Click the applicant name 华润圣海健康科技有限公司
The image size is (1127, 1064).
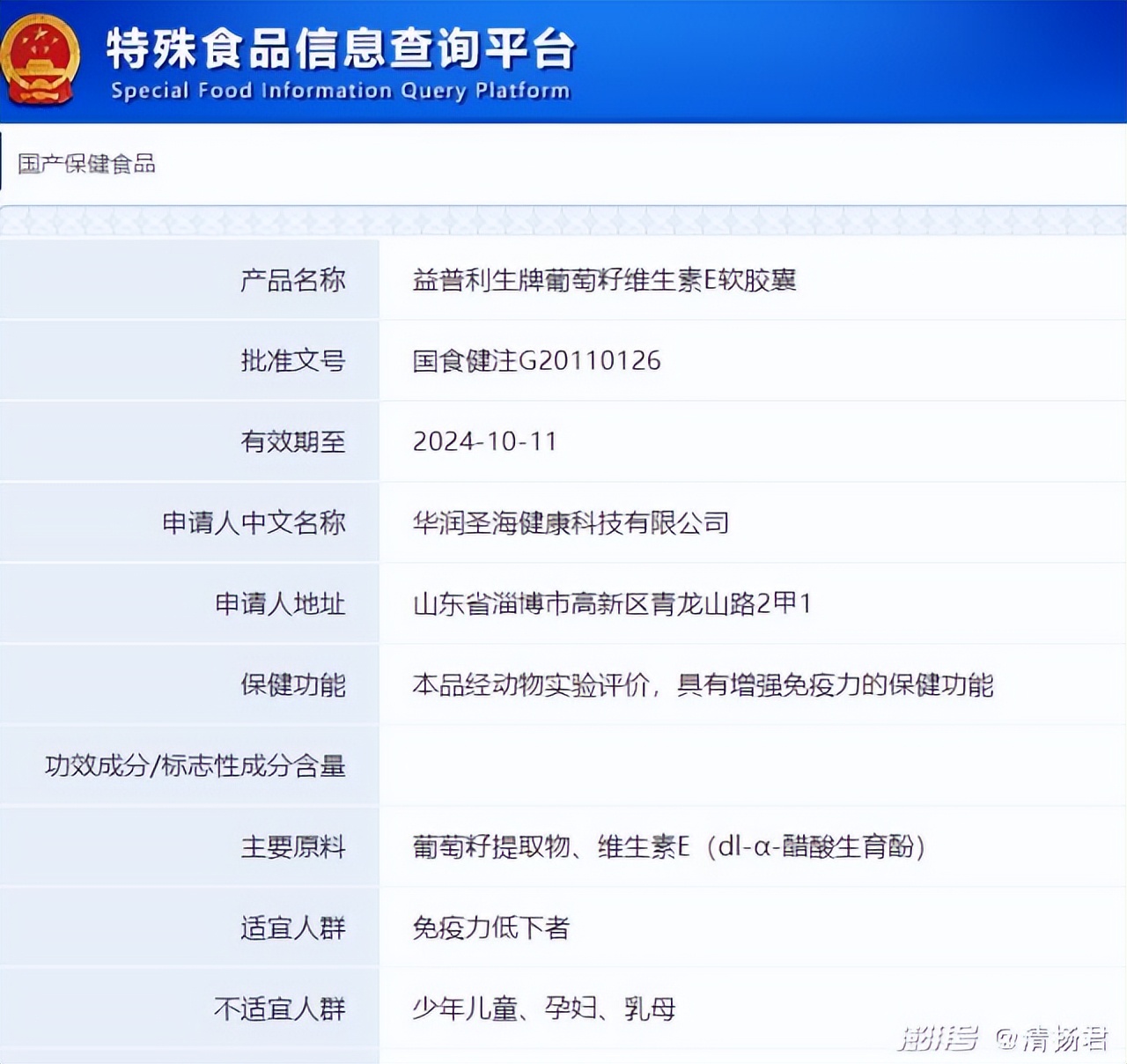(571, 522)
